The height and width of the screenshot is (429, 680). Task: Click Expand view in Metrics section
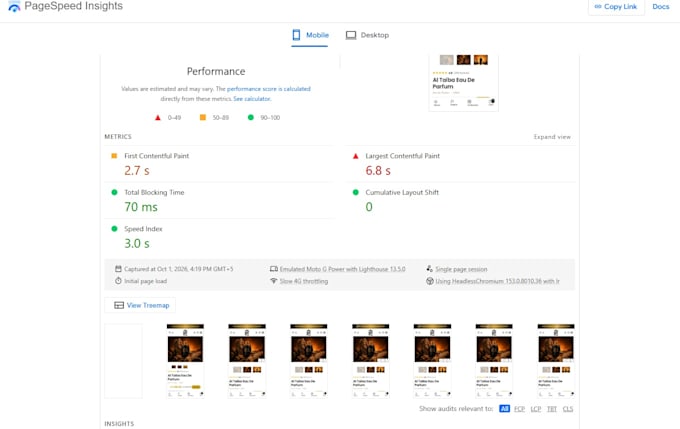552,137
